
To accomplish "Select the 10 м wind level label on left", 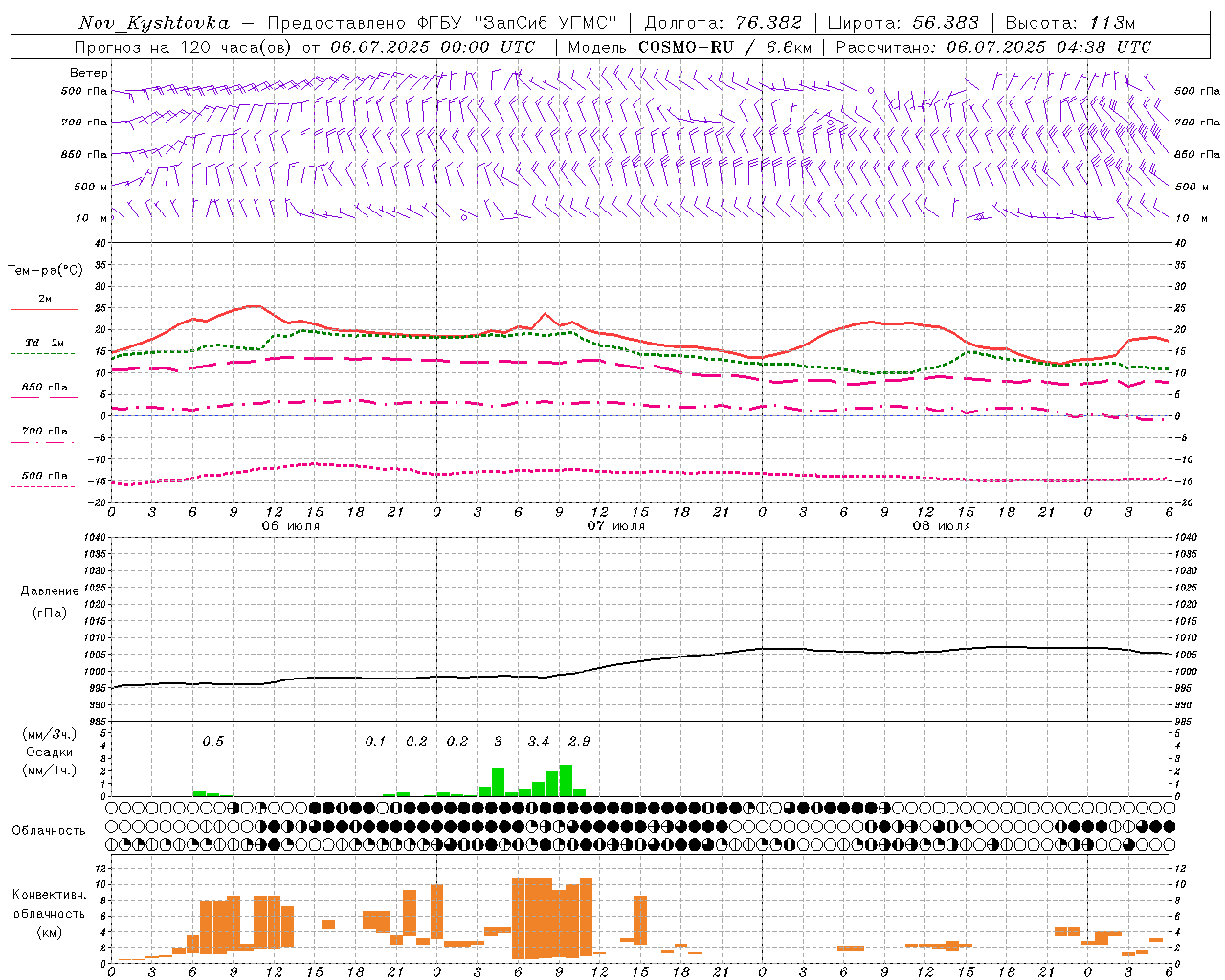I will coord(92,218).
